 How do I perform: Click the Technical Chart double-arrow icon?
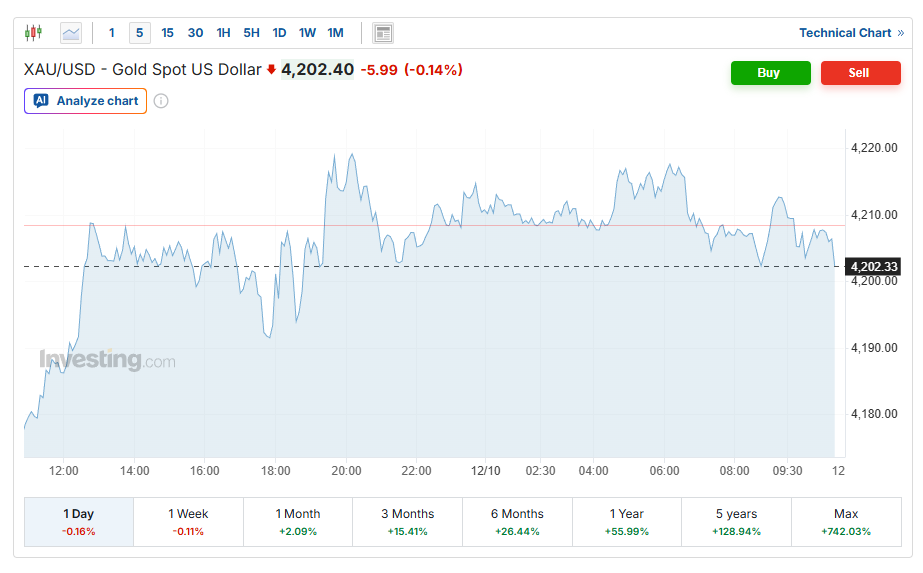900,33
